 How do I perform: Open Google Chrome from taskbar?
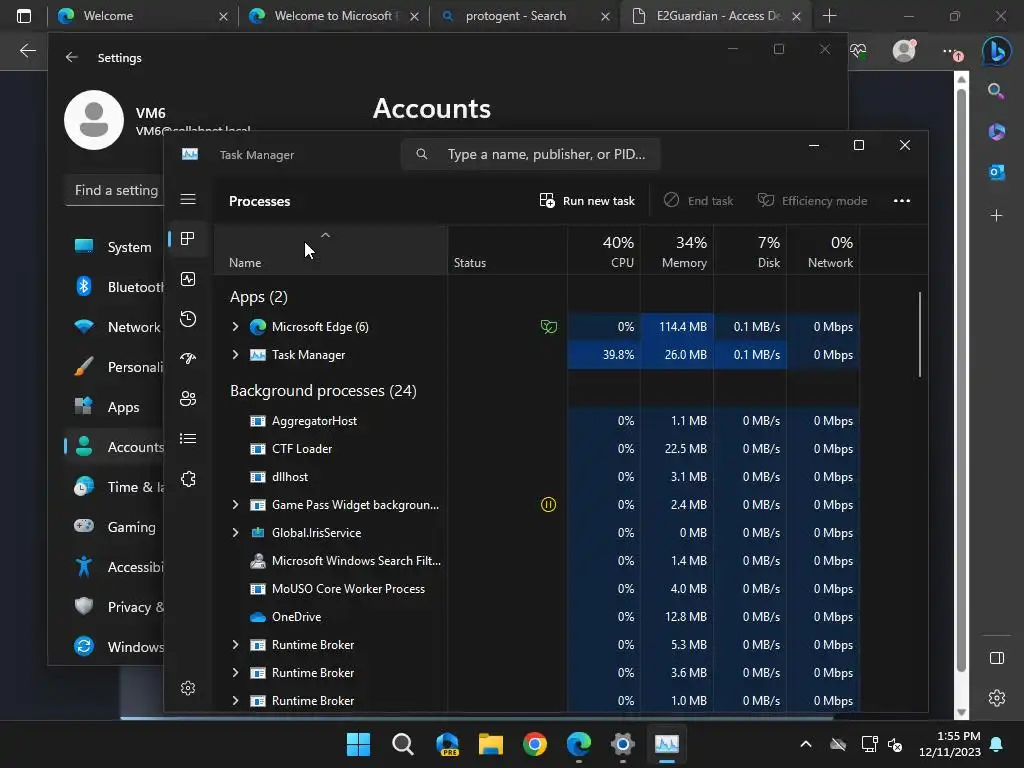click(x=535, y=744)
